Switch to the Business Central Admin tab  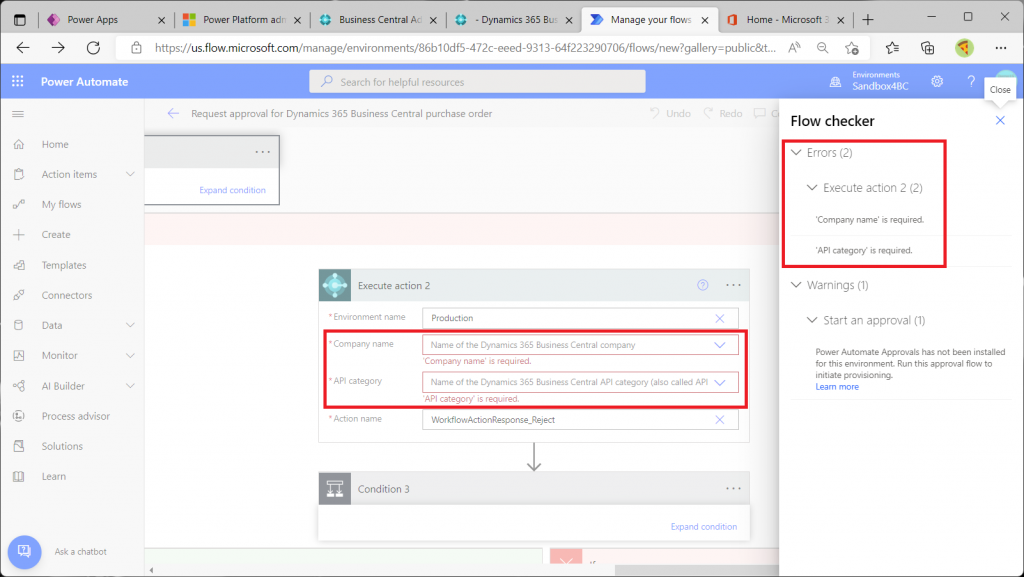(x=378, y=20)
